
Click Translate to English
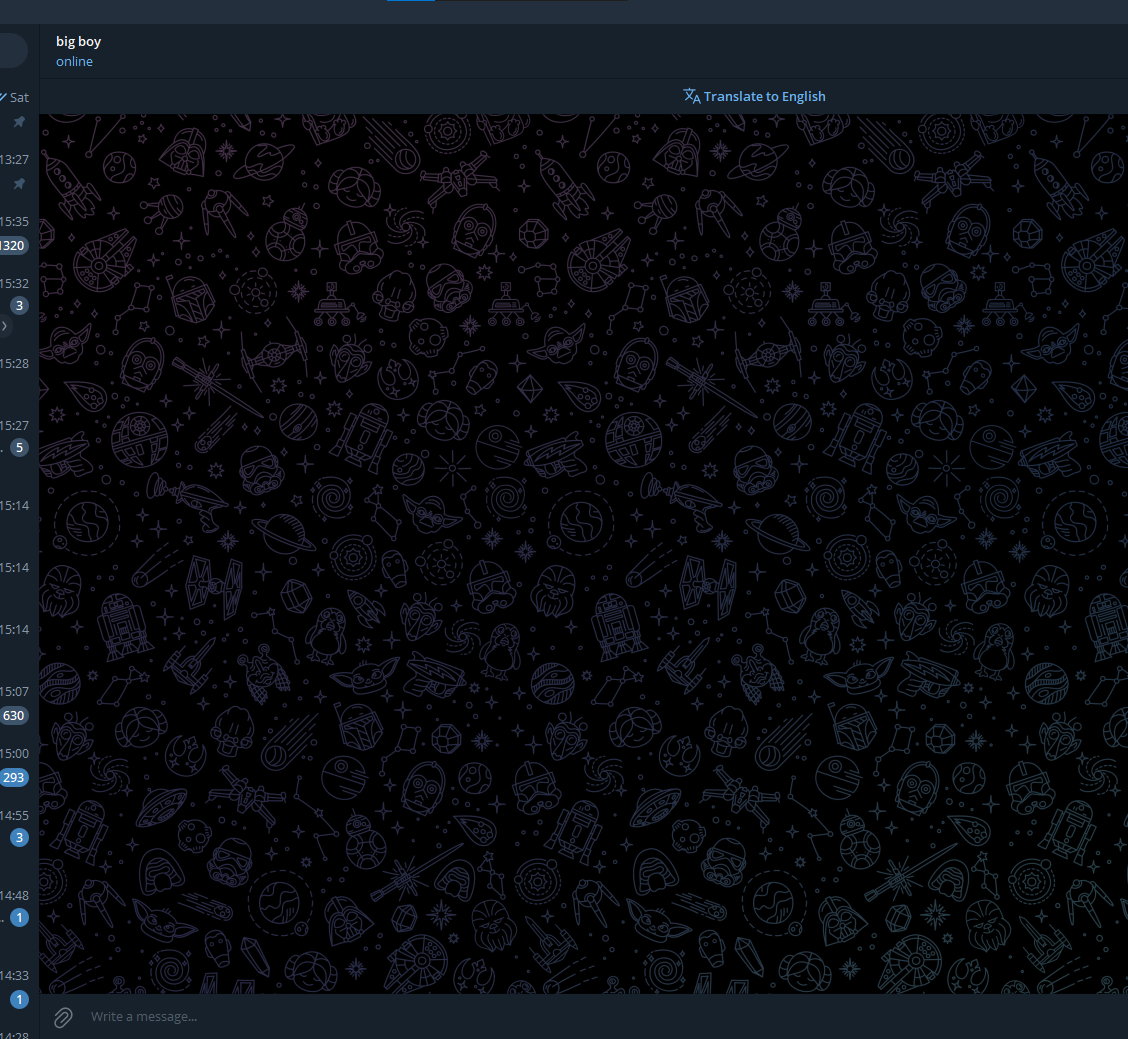764,96
